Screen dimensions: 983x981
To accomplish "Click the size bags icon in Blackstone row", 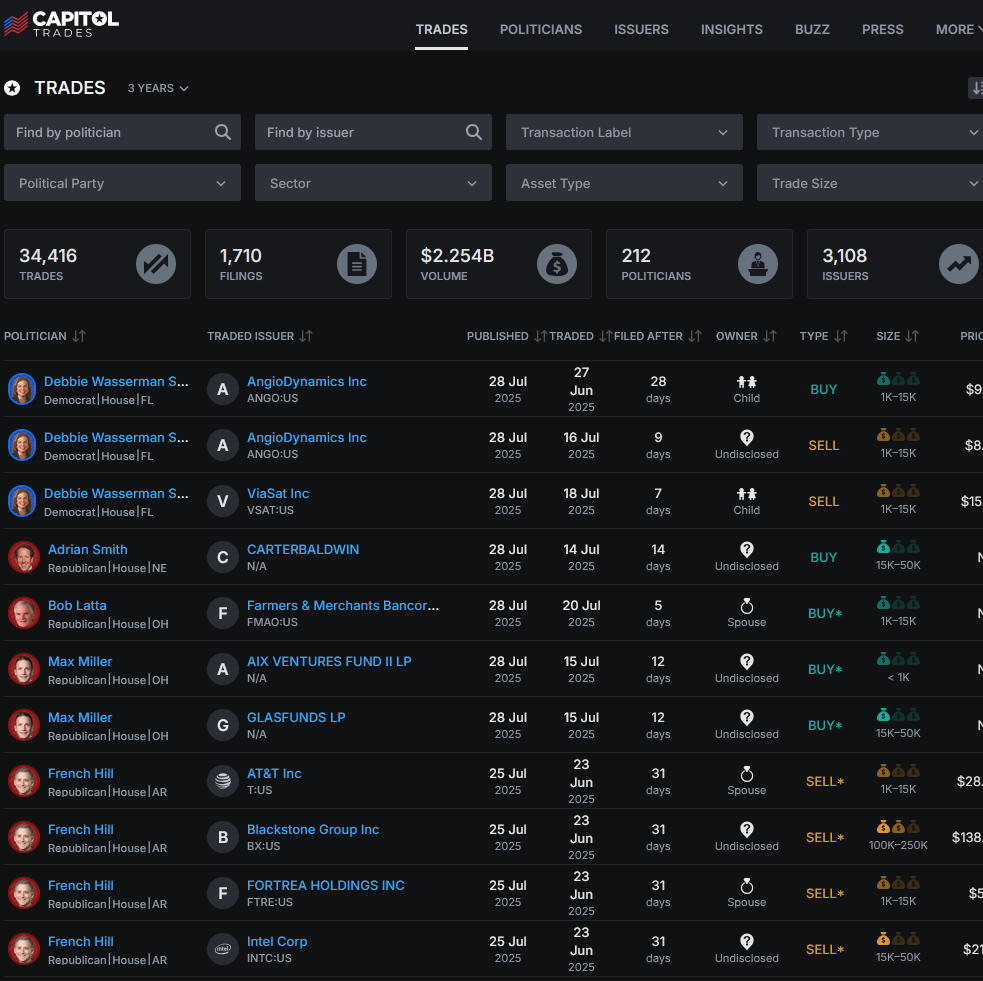I will [x=898, y=827].
